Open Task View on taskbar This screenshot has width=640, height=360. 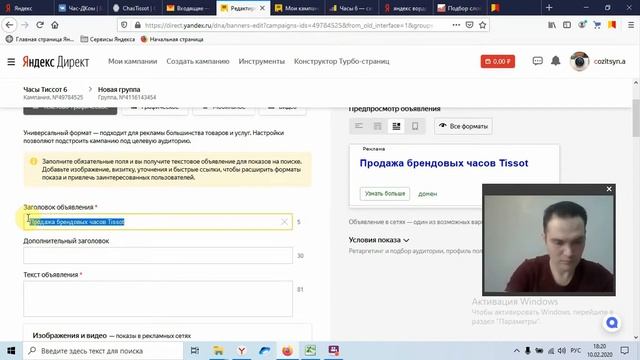pyautogui.click(x=195, y=351)
